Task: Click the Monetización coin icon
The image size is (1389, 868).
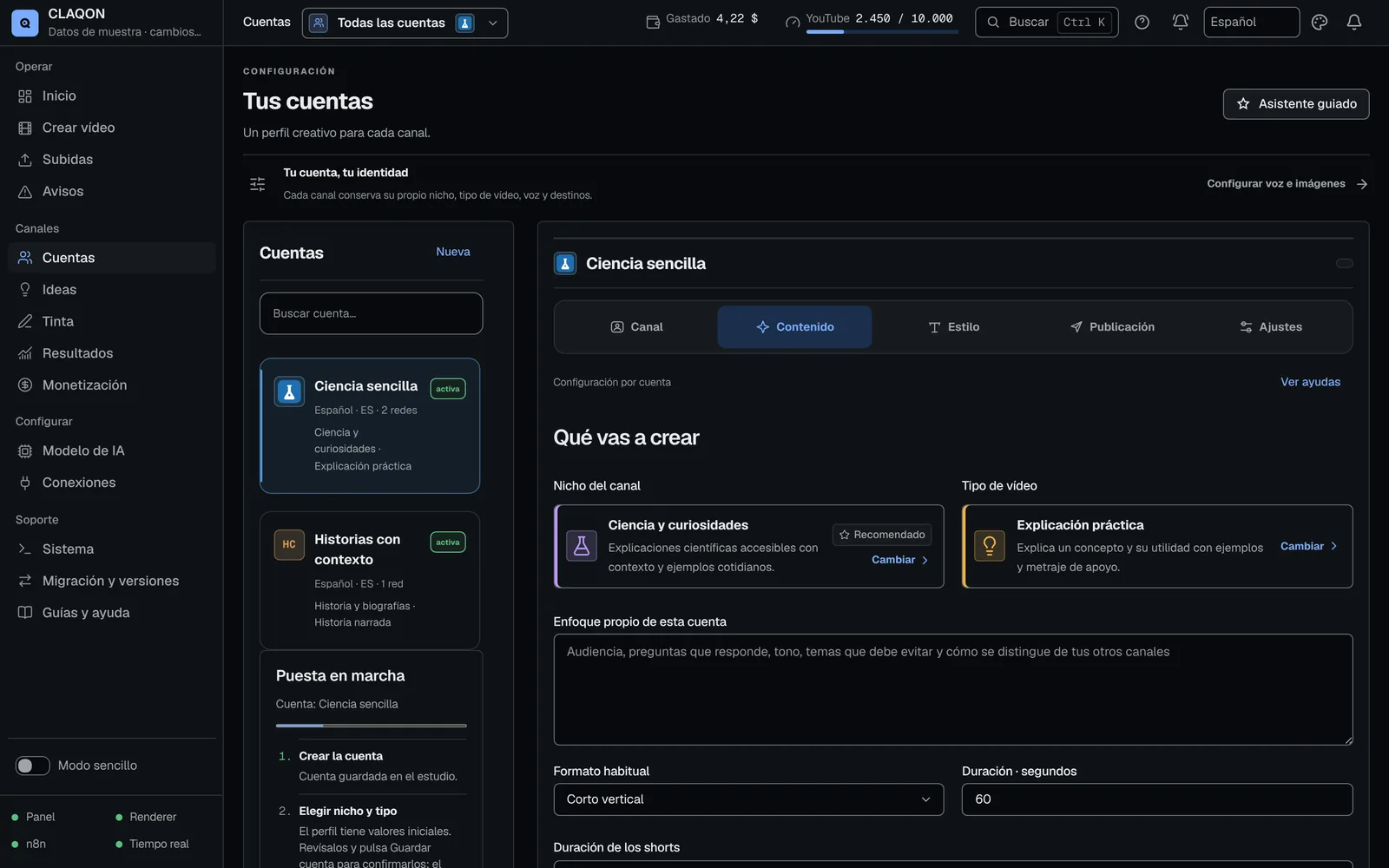Action: 25,385
